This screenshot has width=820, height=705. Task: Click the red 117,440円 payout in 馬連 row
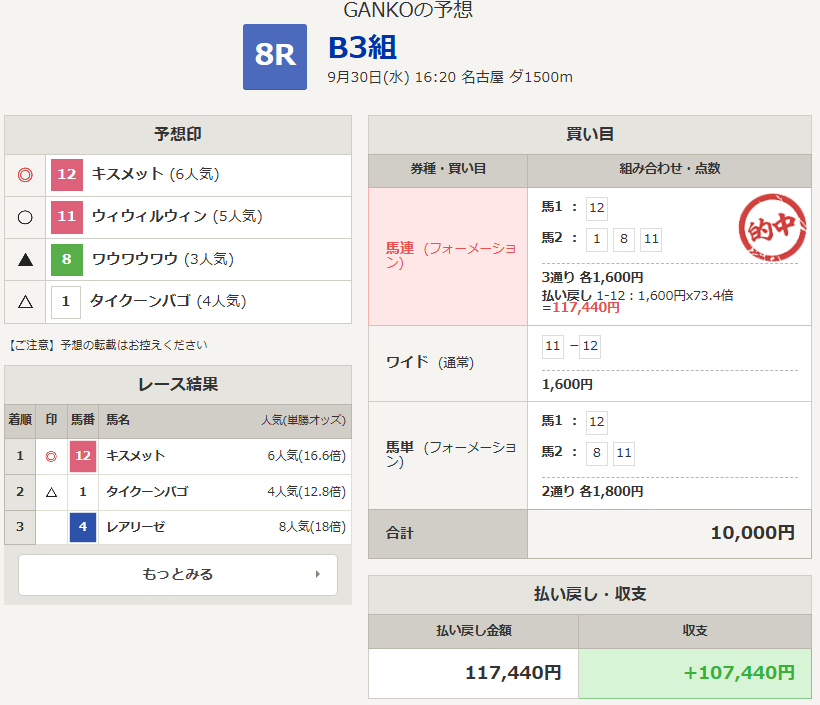tap(586, 308)
